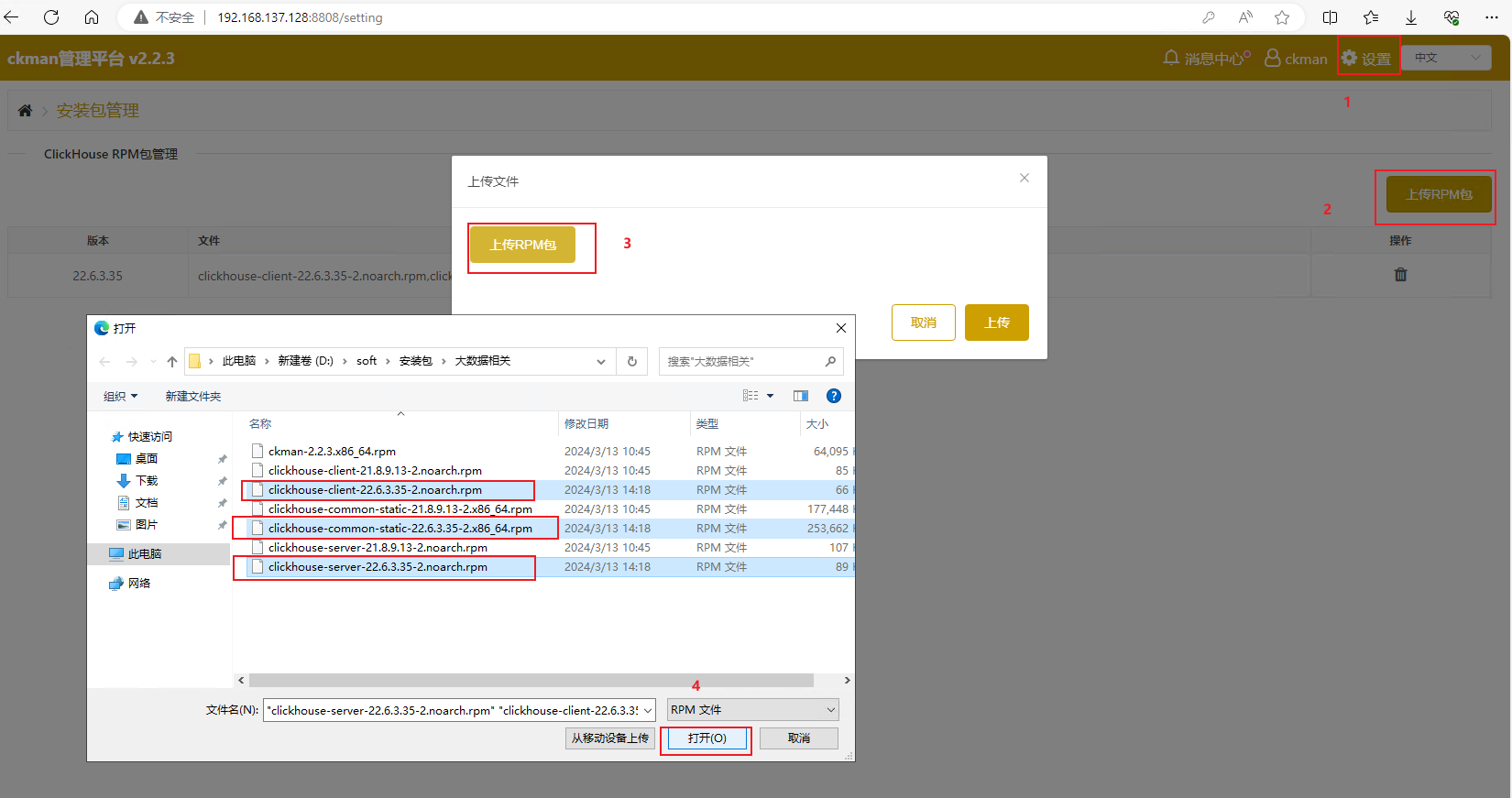Open the ckman user profile
Viewport: 1512px width, 798px height.
[x=1296, y=59]
